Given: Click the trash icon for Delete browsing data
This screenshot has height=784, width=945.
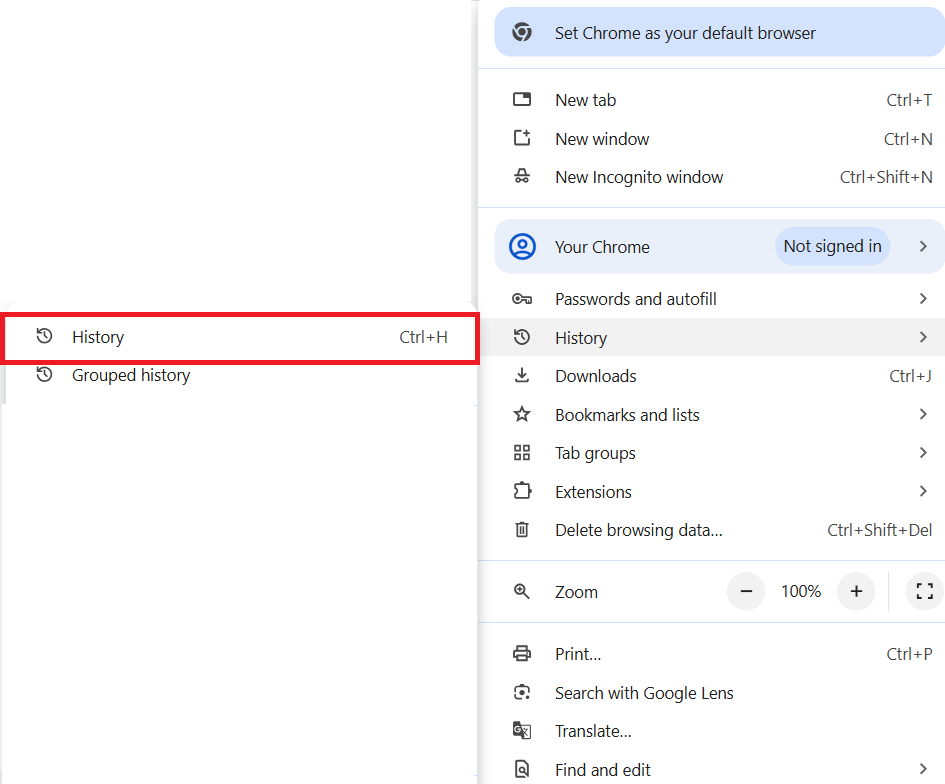Looking at the screenshot, I should click(522, 530).
